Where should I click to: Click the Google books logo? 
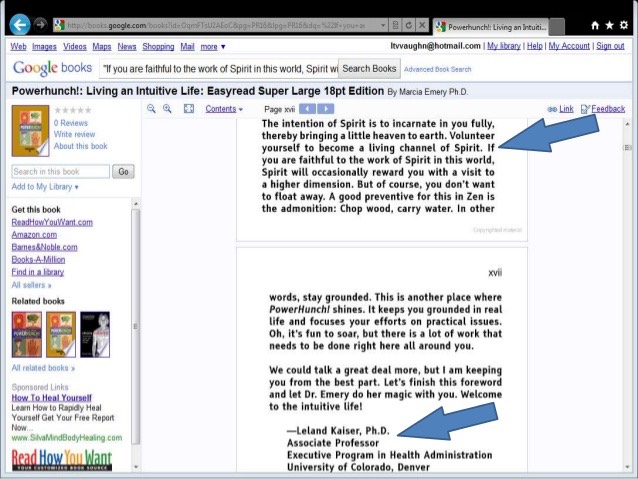click(52, 68)
